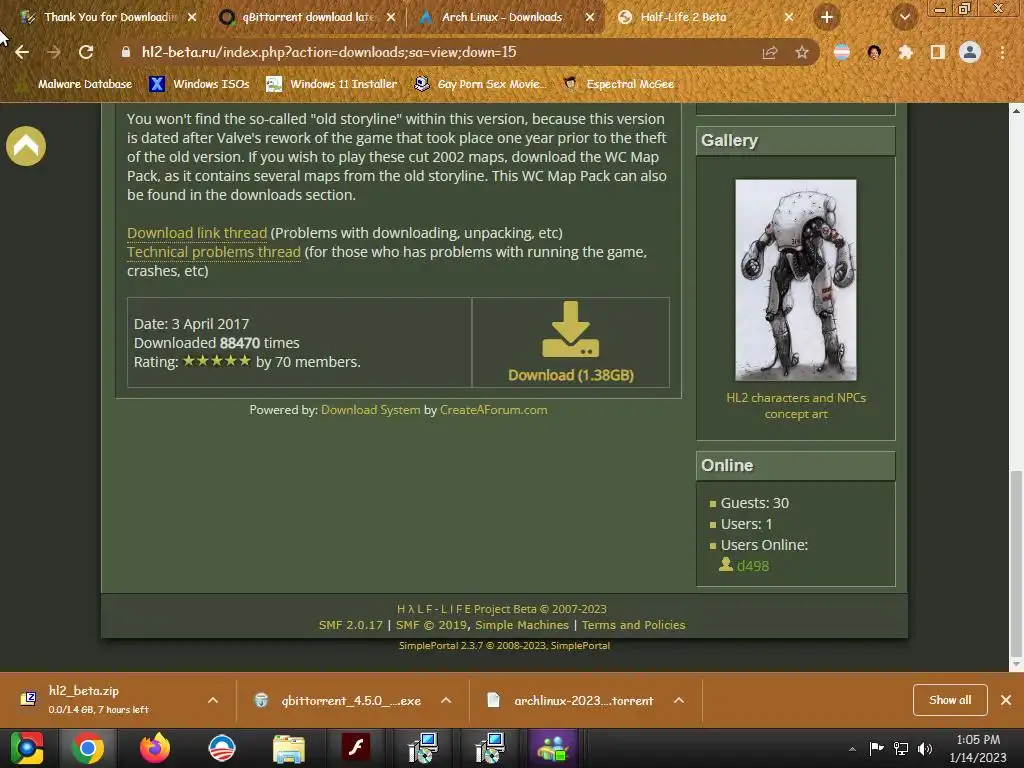The width and height of the screenshot is (1024, 768).
Task: Click the Start button in the taskbar
Action: tap(27, 748)
